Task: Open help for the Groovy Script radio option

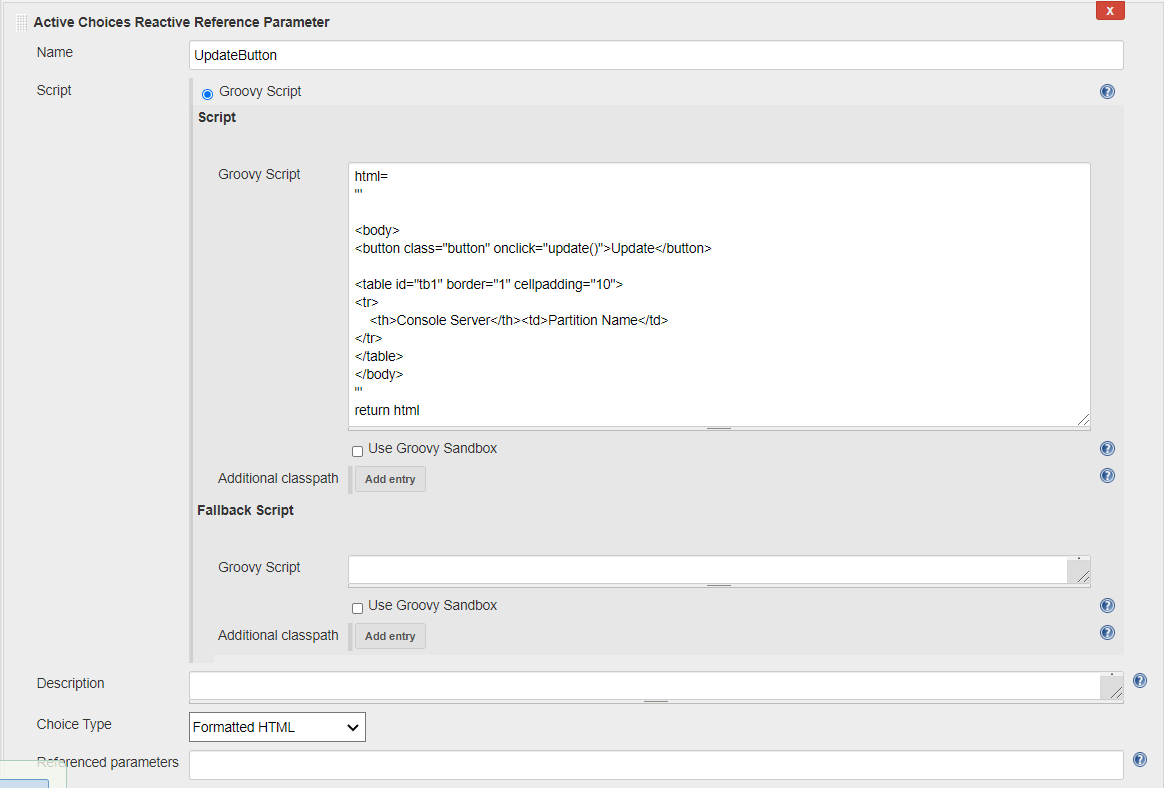Action: point(1107,92)
